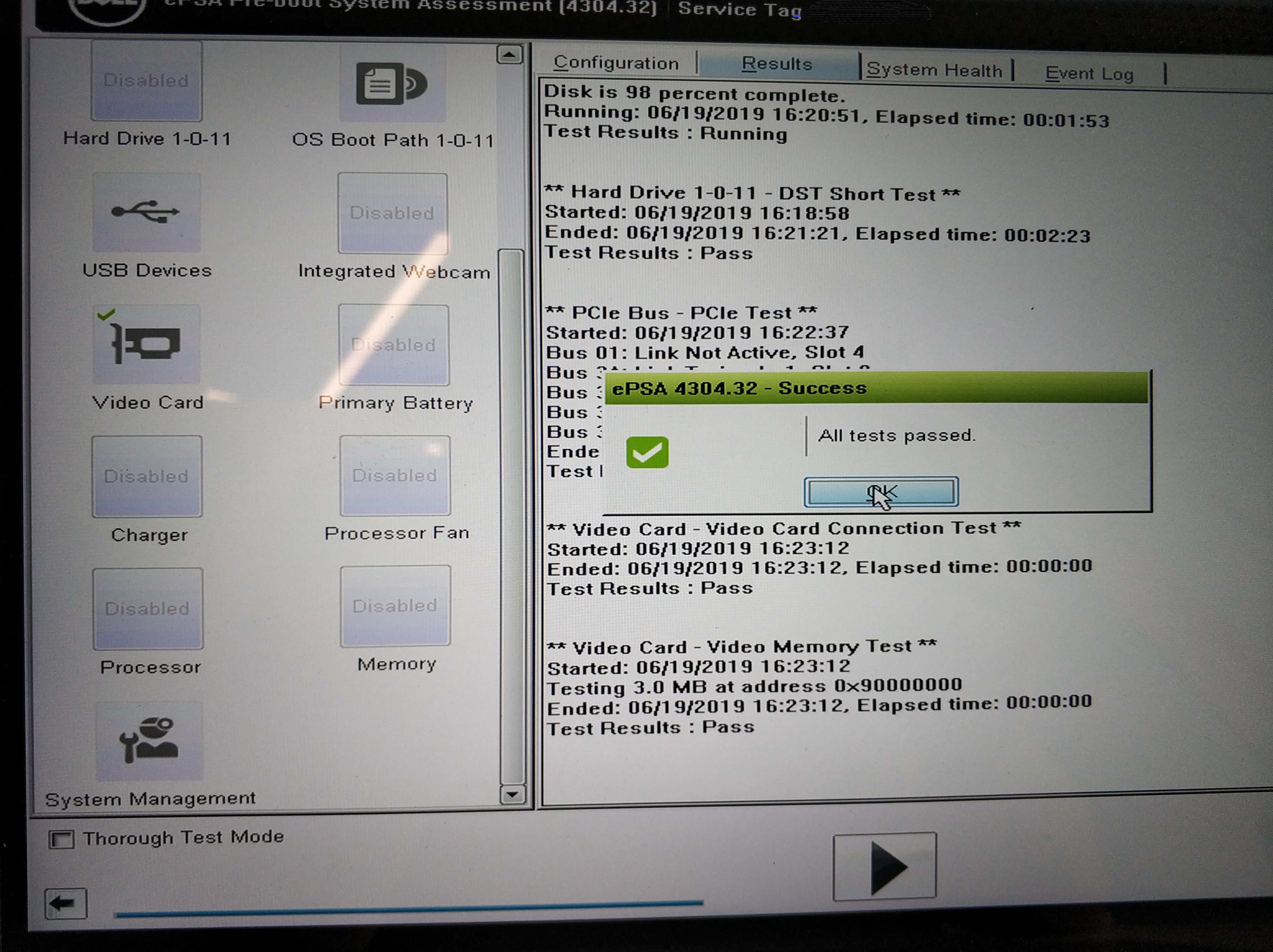Click 'Disk is 98 percent complete.' line
The width and height of the screenshot is (1273, 952).
coord(695,93)
